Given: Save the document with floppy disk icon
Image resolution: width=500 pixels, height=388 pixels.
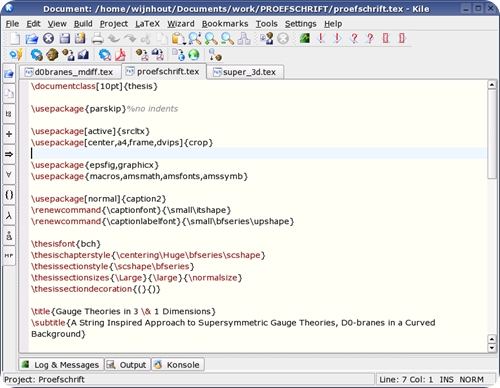Looking at the screenshot, I should [65, 39].
